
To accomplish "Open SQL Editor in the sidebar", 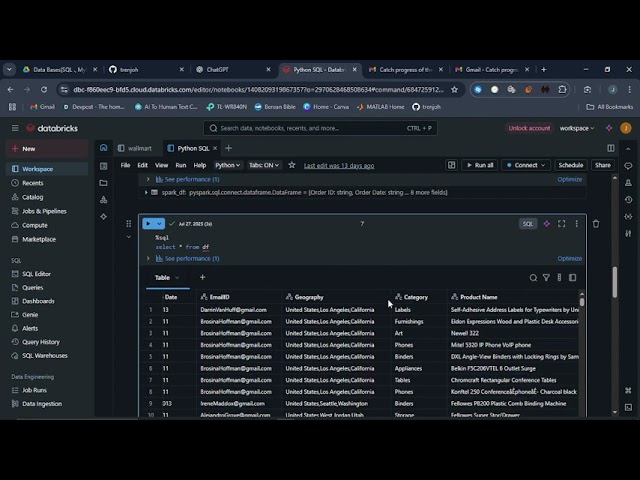I will (x=47, y=274).
